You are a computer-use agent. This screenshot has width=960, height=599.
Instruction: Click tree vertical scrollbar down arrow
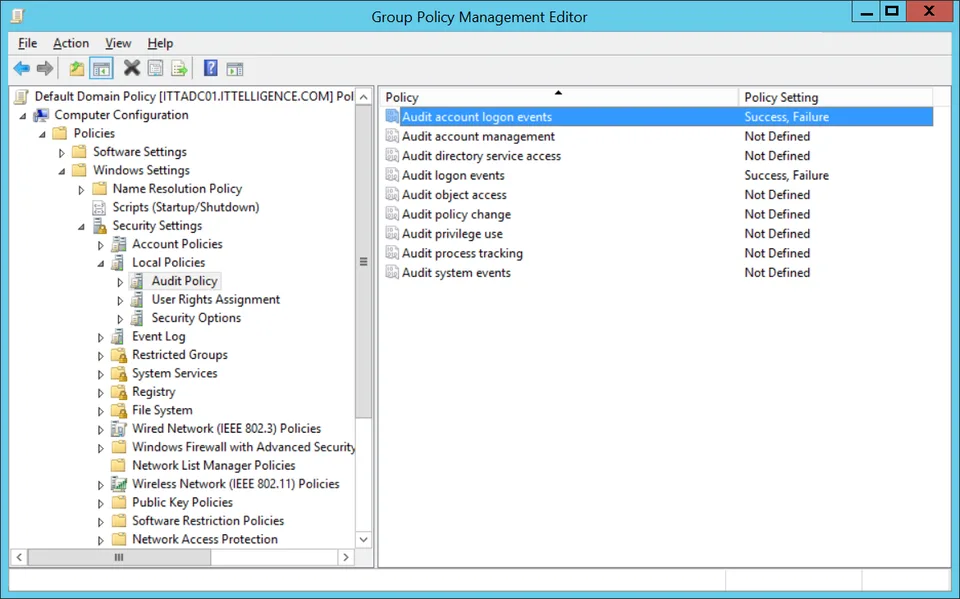[x=364, y=540]
